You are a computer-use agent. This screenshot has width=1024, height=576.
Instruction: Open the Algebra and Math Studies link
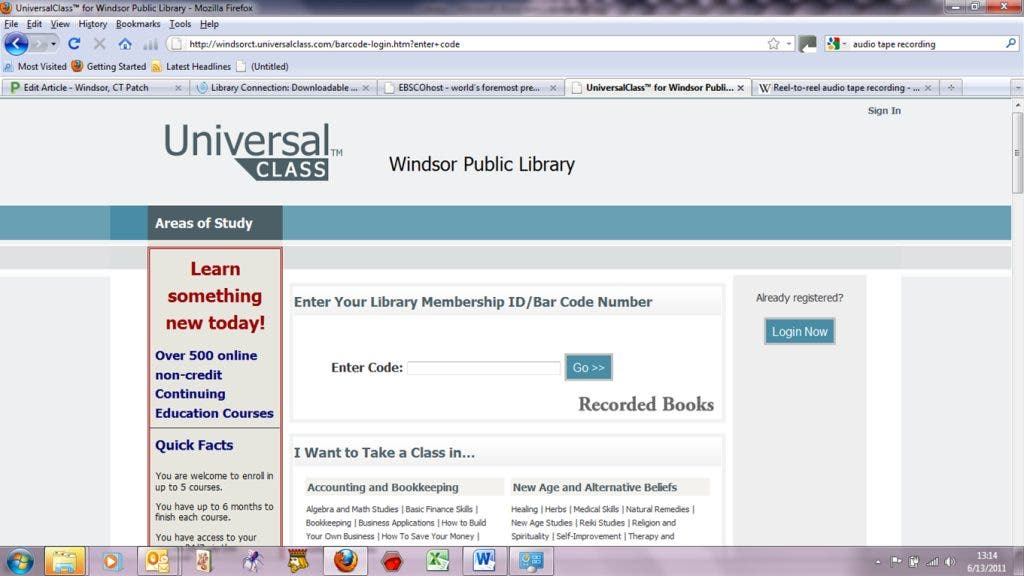tap(352, 509)
